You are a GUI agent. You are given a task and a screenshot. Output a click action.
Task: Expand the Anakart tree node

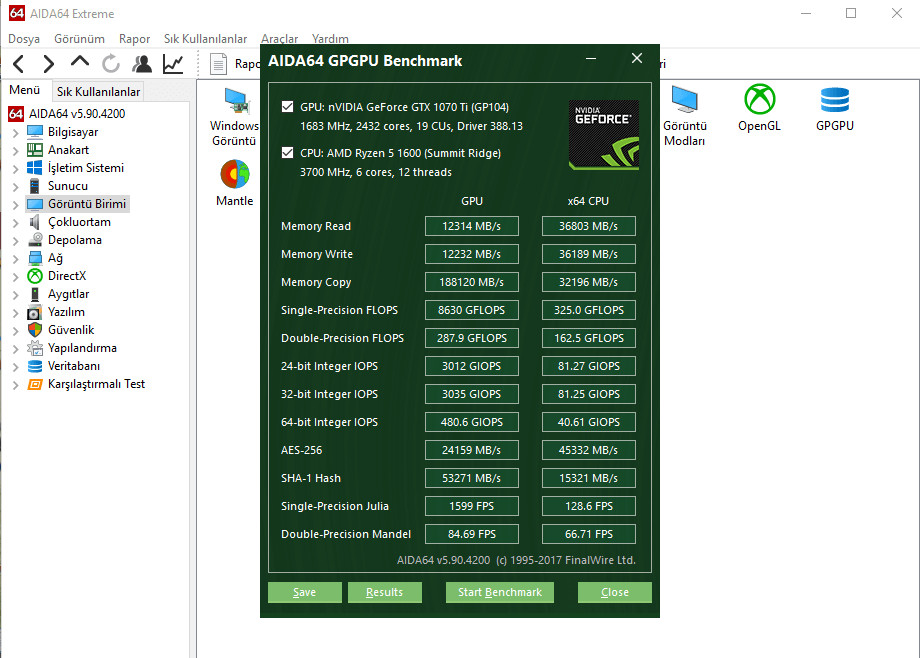pyautogui.click(x=15, y=151)
